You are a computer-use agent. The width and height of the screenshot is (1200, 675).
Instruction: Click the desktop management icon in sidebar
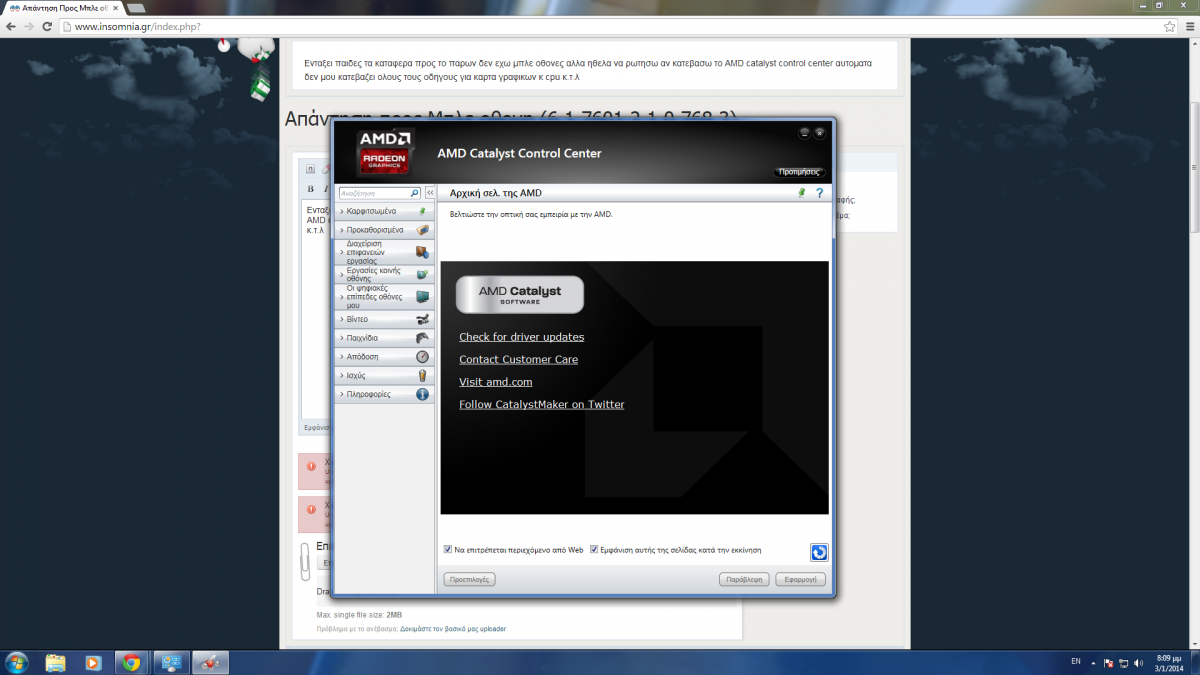tap(422, 252)
